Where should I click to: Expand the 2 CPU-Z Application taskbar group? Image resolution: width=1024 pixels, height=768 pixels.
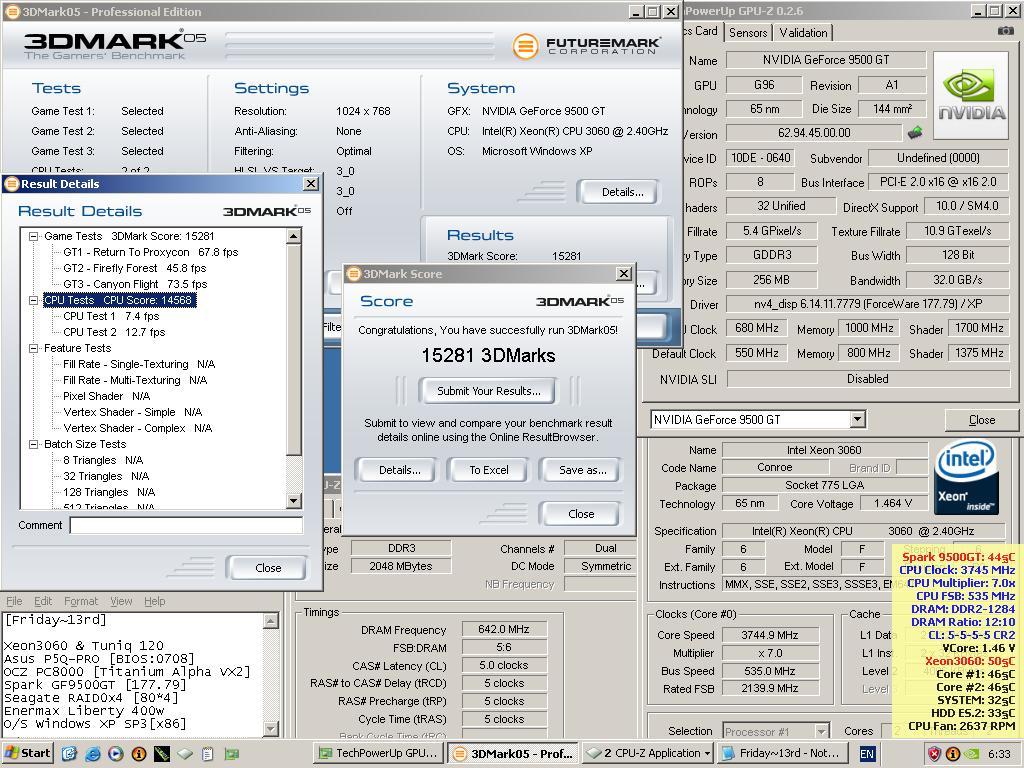pos(647,753)
